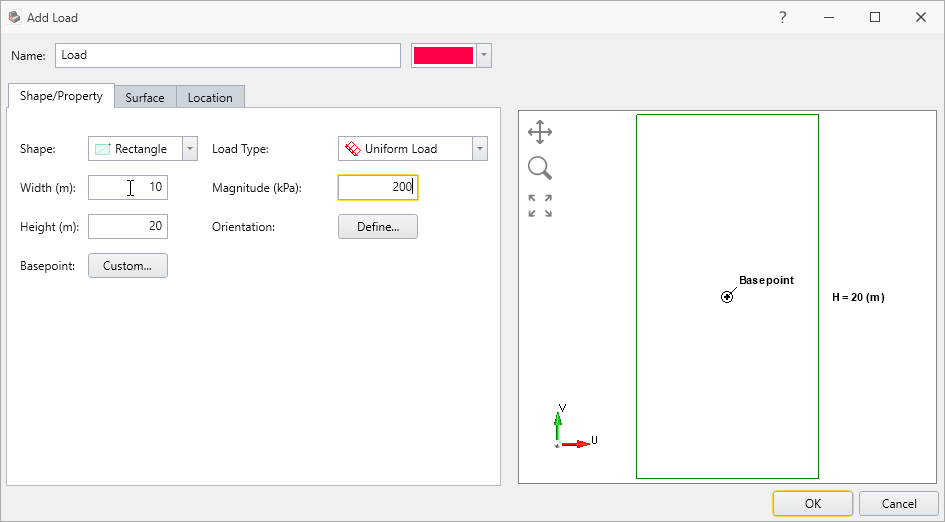Click the Define... orientation button

coord(378,227)
